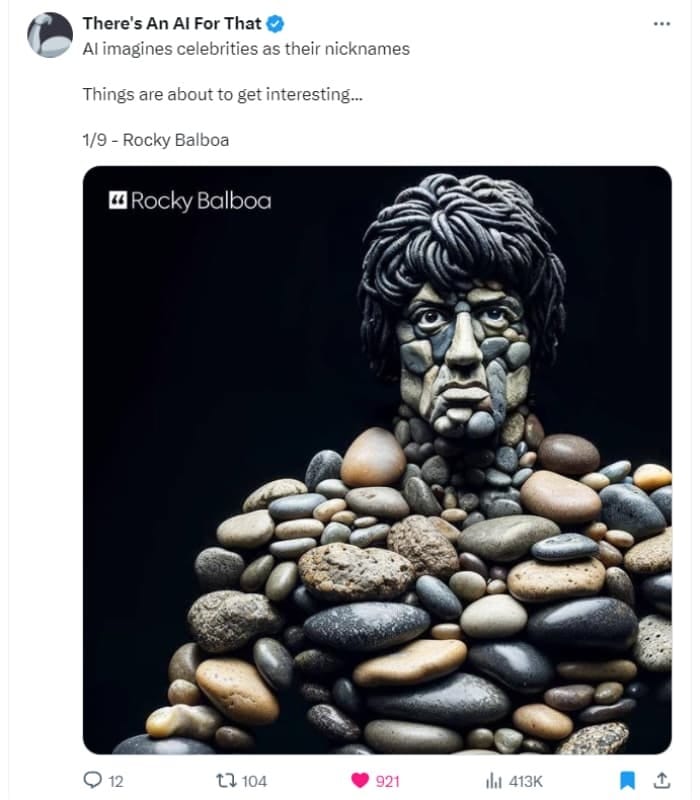The width and height of the screenshot is (700, 800).
Task: Click the 921 likes count
Action: click(388, 781)
